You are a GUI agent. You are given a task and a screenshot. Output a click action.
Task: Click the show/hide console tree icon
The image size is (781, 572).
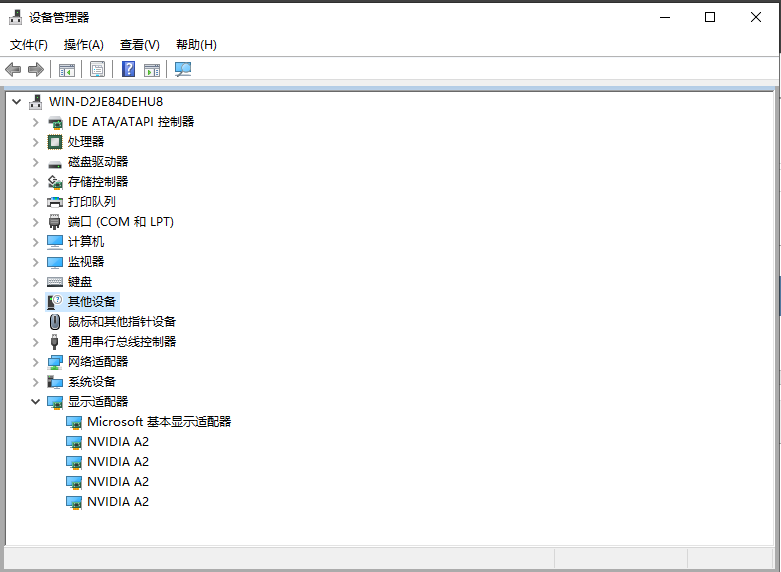[x=67, y=69]
